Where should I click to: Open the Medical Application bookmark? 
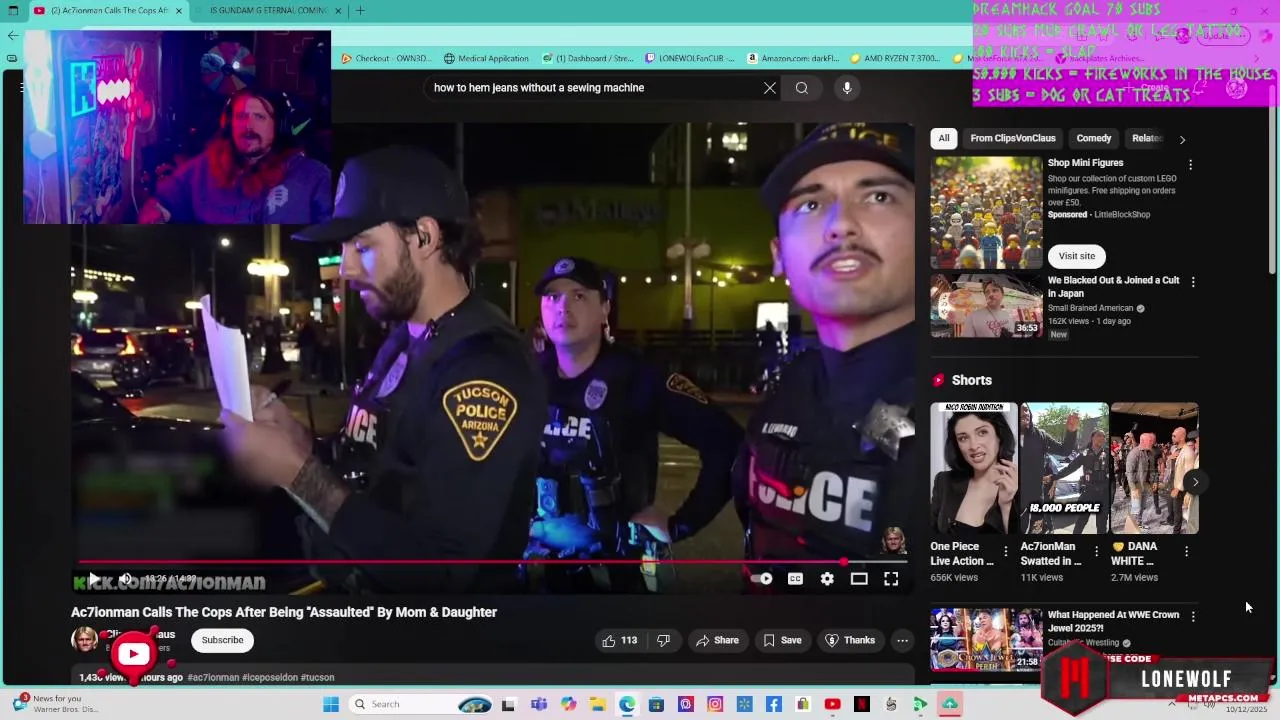pos(486,58)
